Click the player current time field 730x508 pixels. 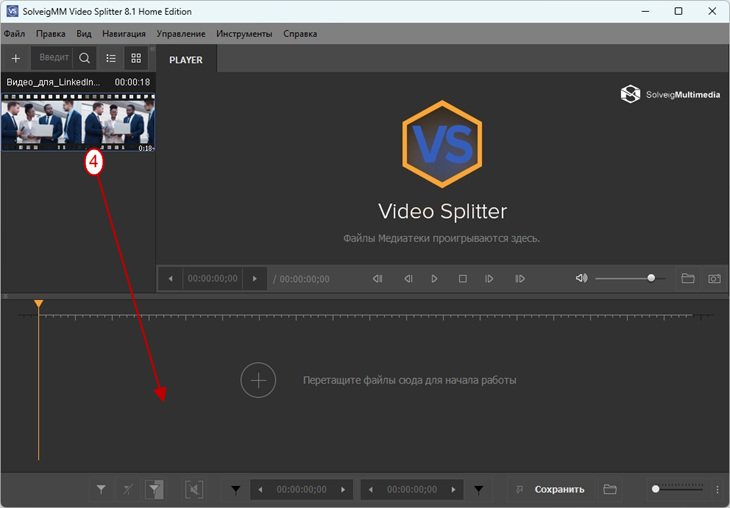(x=212, y=278)
